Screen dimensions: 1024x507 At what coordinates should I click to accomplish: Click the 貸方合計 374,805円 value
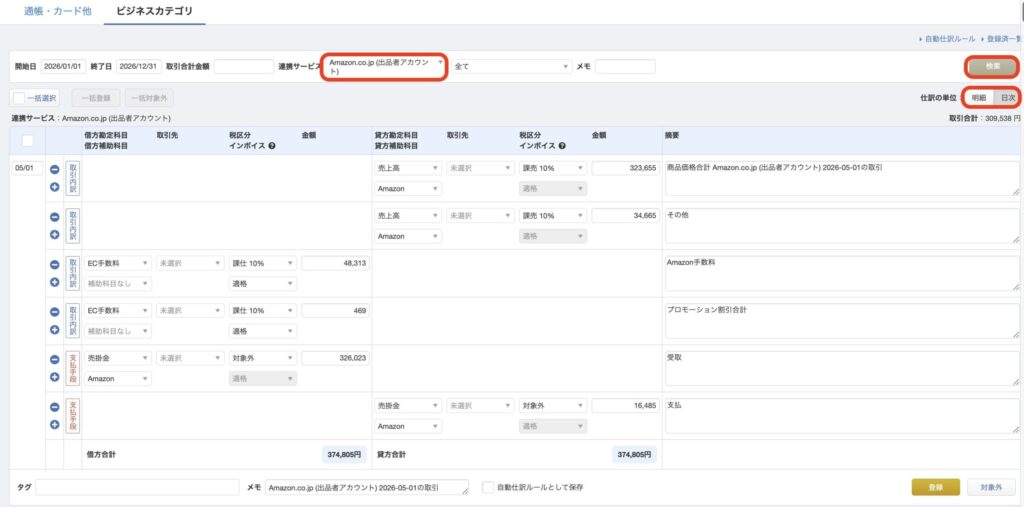click(634, 454)
